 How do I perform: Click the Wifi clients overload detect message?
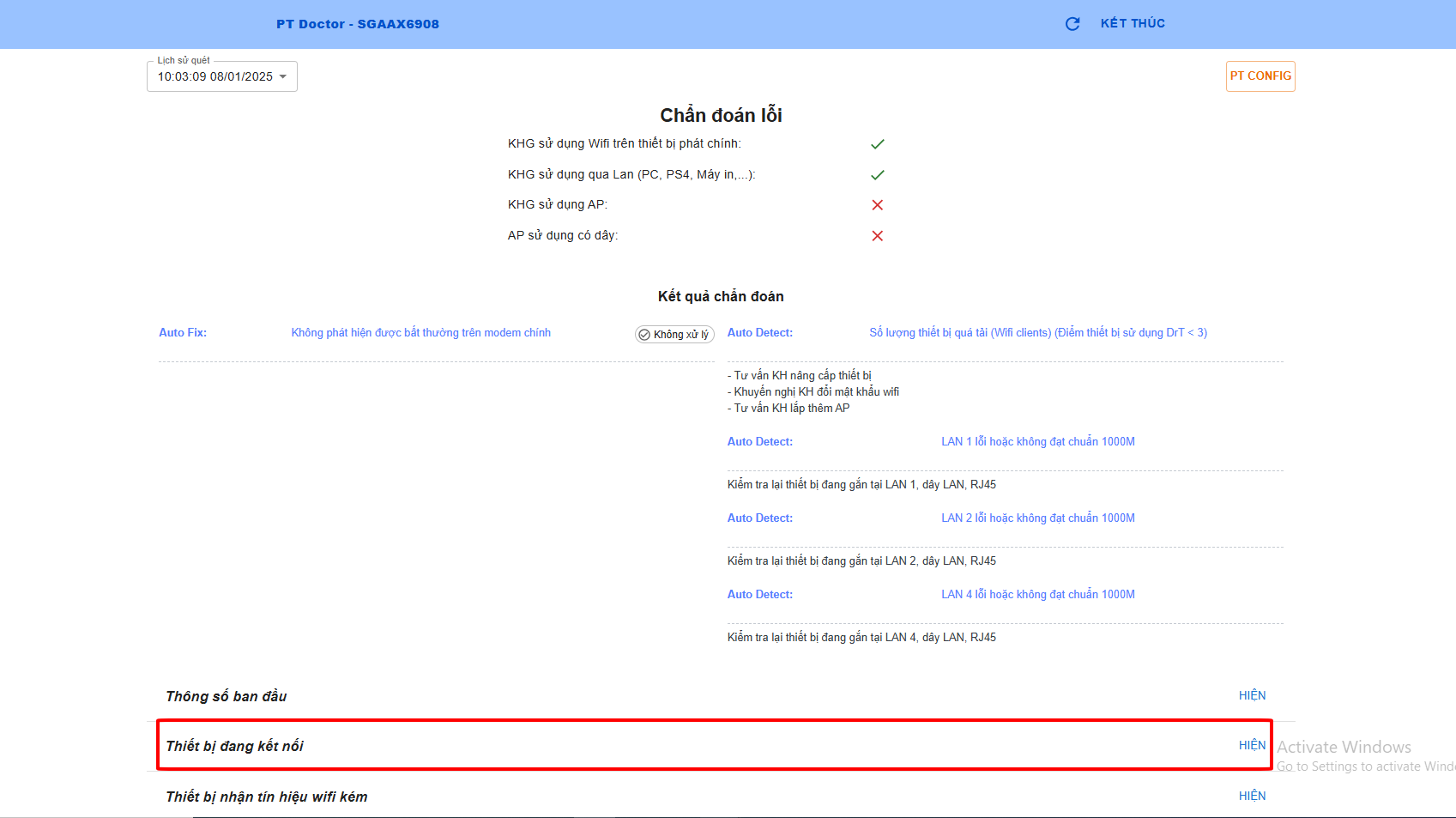1037,333
